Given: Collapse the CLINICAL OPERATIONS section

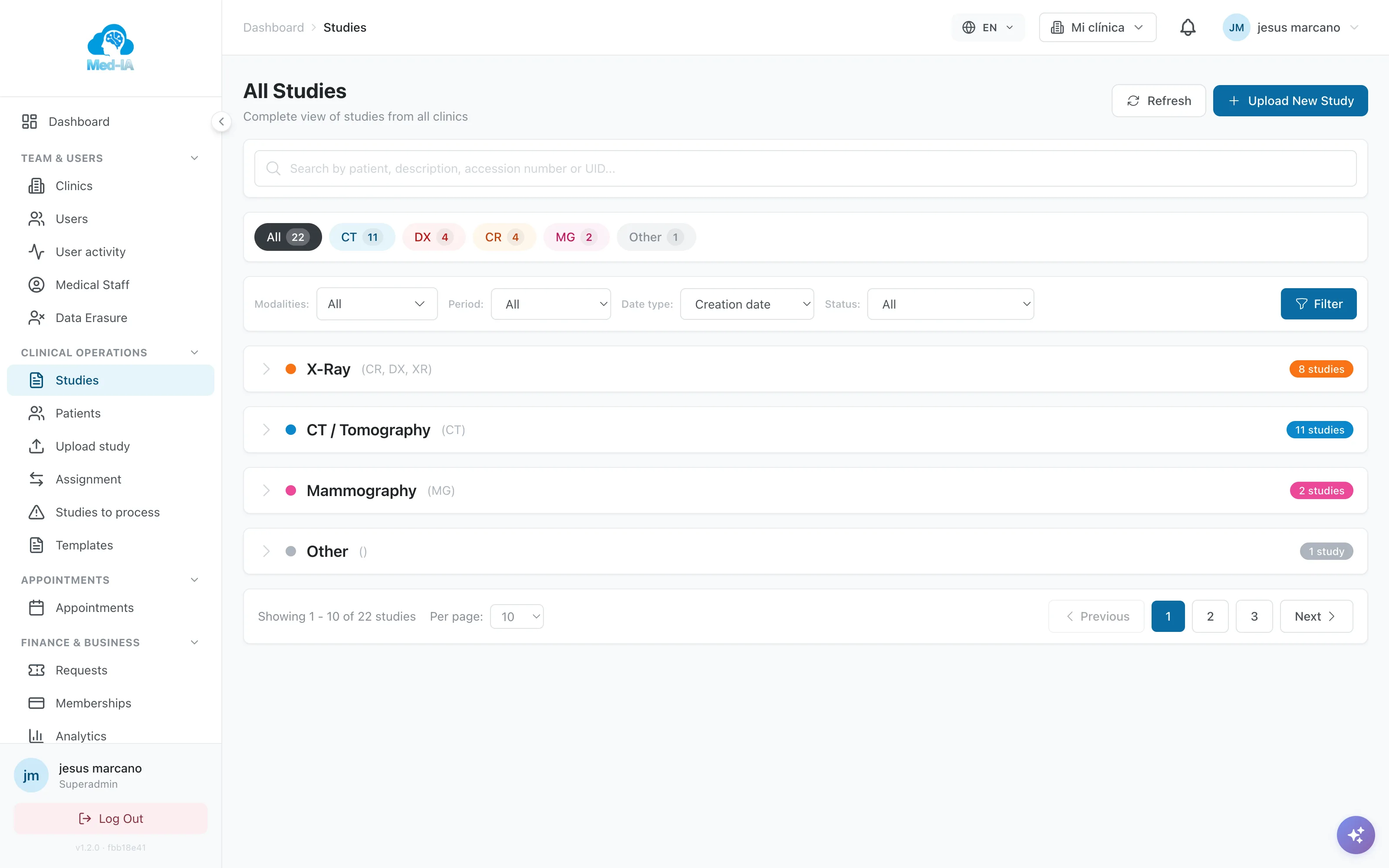Looking at the screenshot, I should tap(194, 352).
